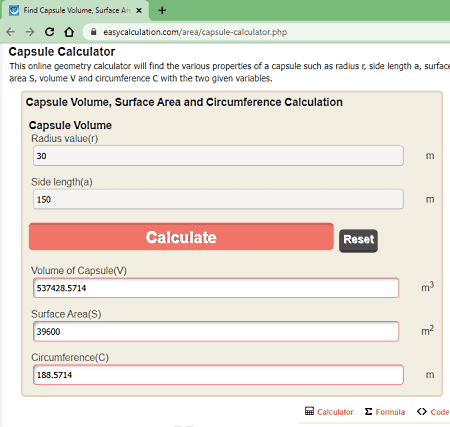Go to browser home page icon
450x427 pixels.
pyautogui.click(x=69, y=32)
